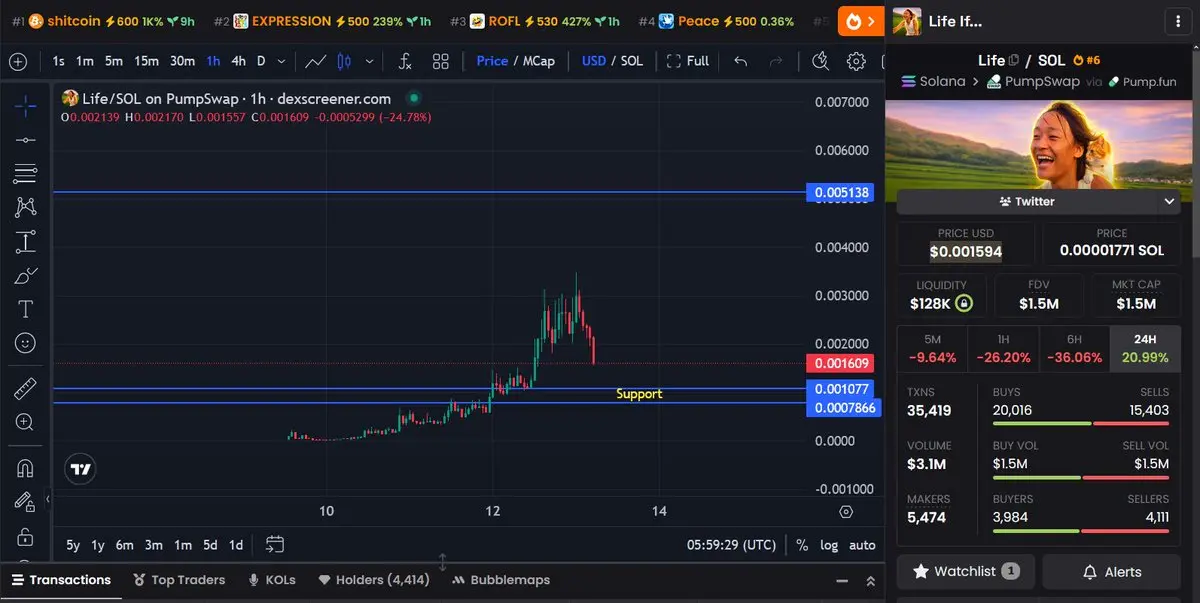Viewport: 1200px width, 603px height.
Task: Switch chart to Price display
Action: coord(492,61)
